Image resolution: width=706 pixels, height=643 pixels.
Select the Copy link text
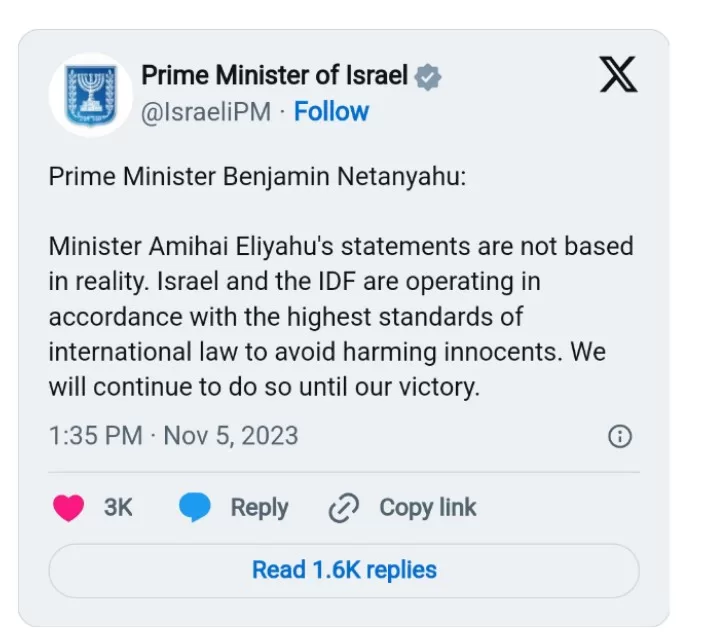pos(428,508)
